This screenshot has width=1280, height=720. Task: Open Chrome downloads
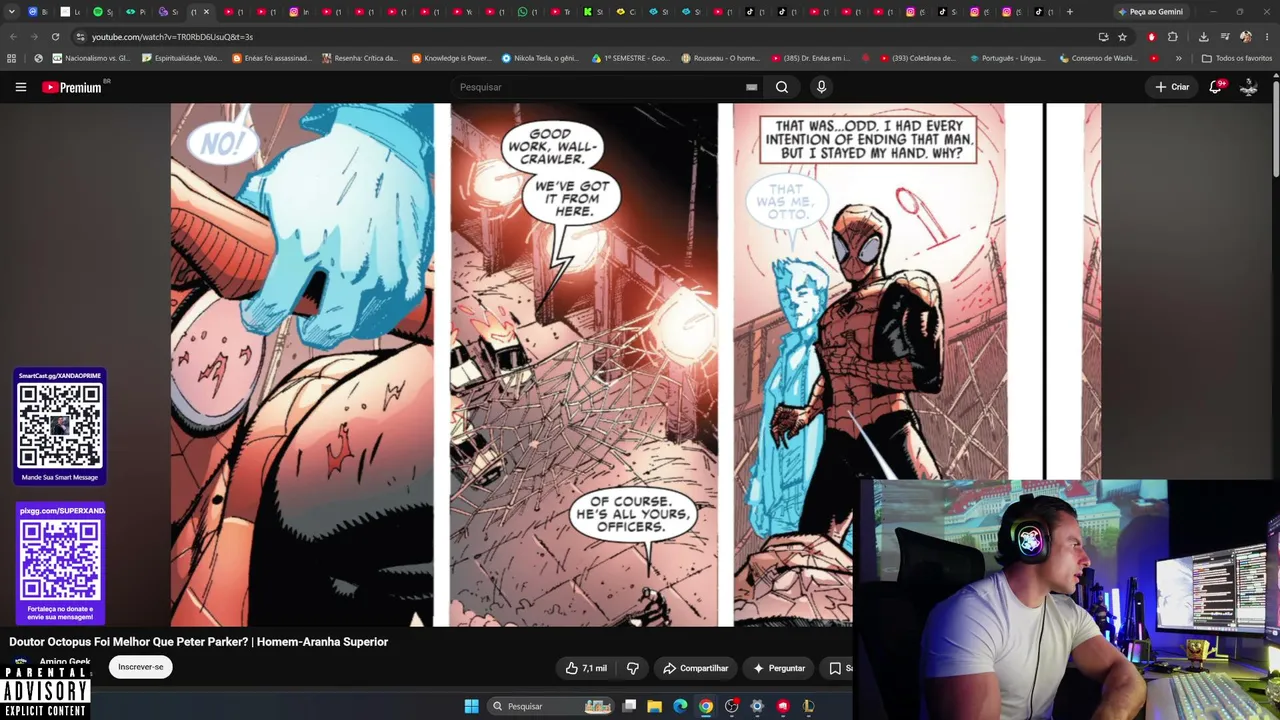pos(1203,37)
